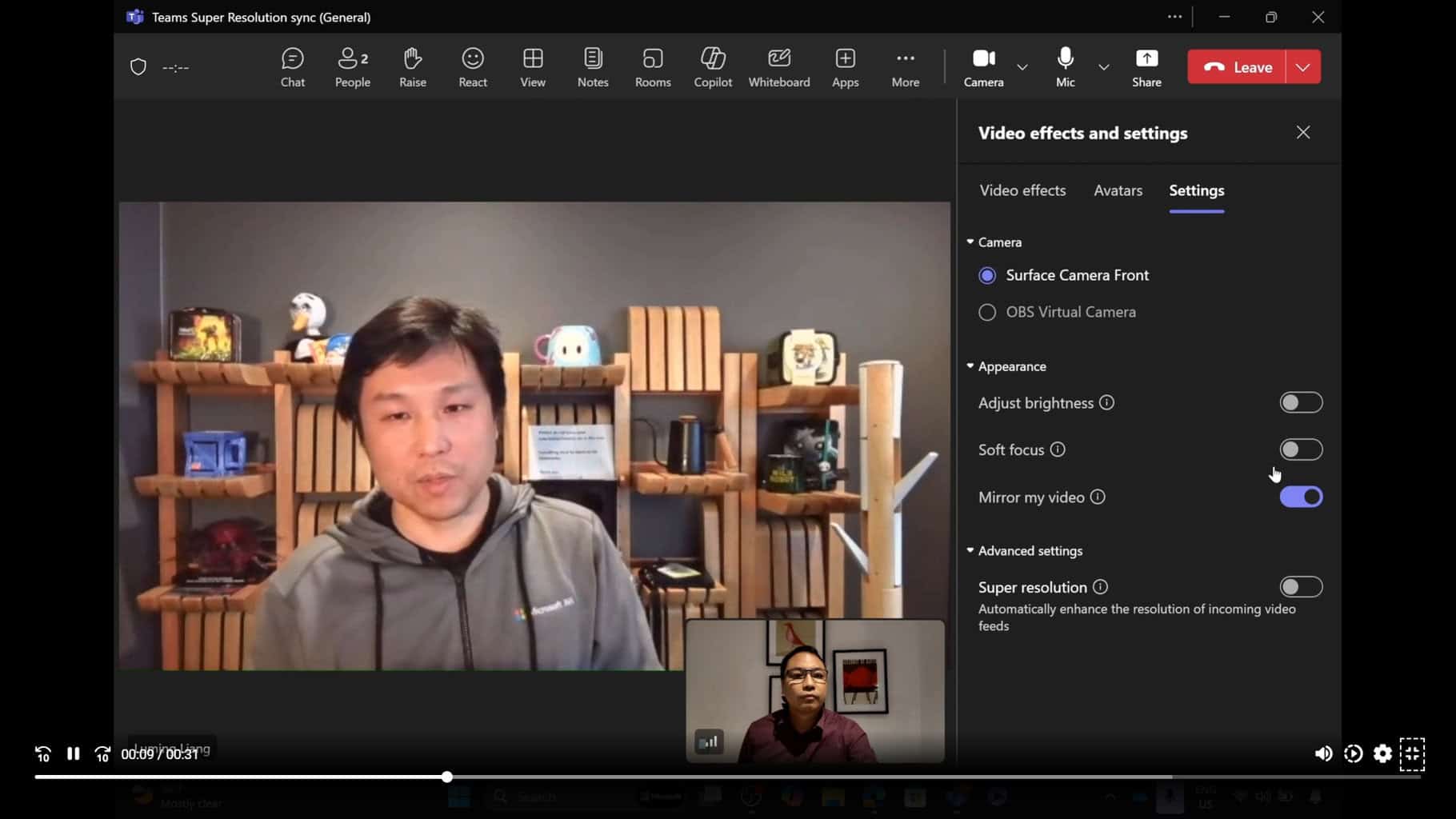Switch to the Video effects tab
This screenshot has width=1456, height=819.
point(1022,190)
